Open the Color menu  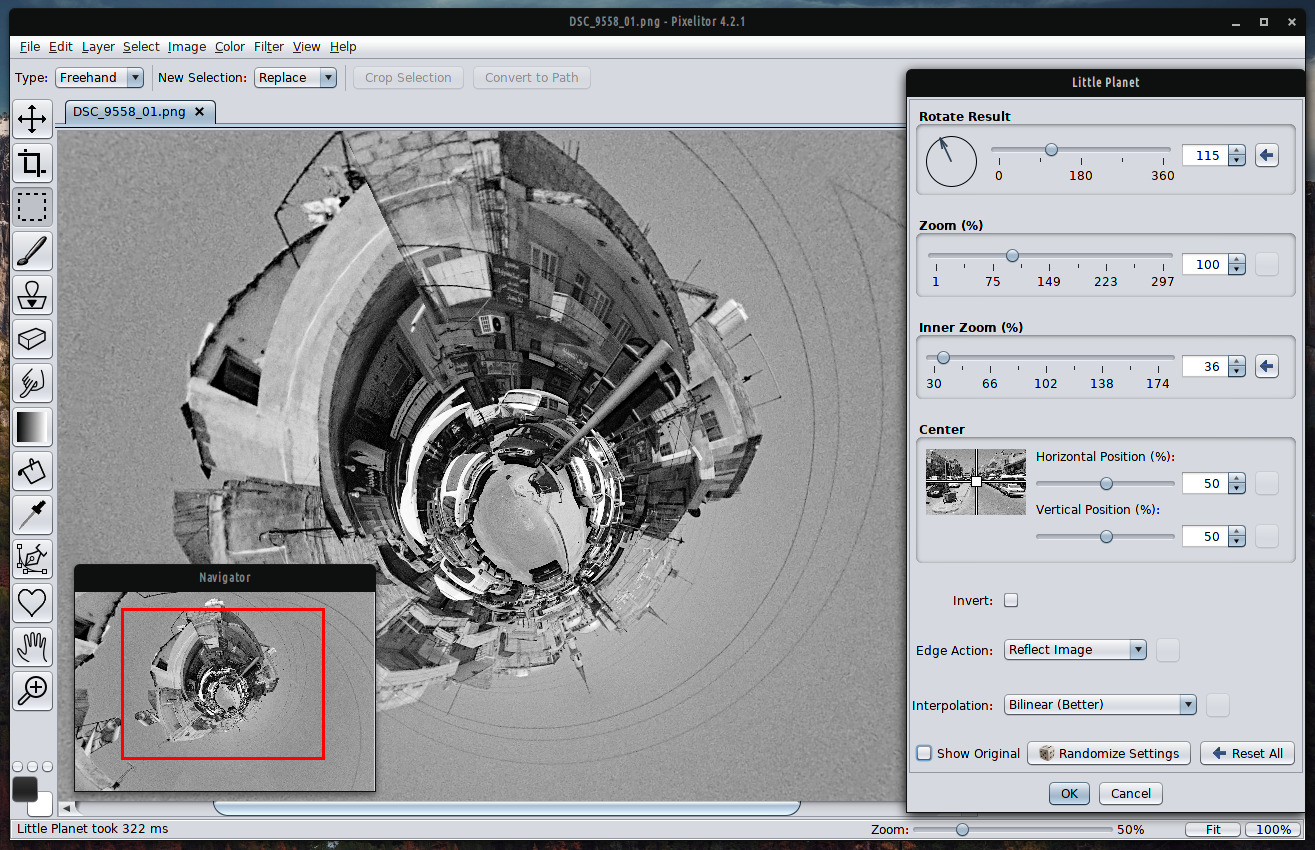(230, 47)
